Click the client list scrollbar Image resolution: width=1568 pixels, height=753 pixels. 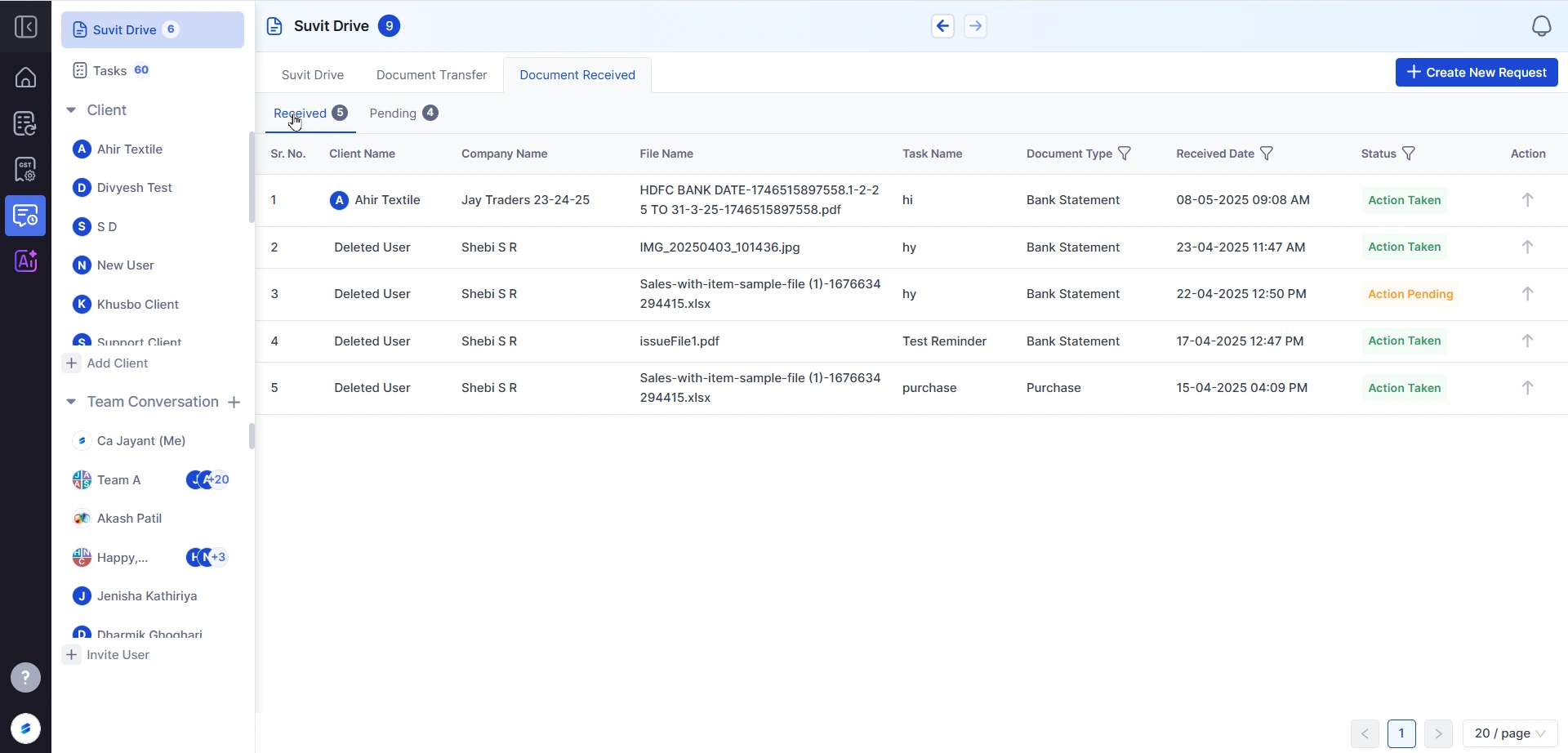click(252, 177)
